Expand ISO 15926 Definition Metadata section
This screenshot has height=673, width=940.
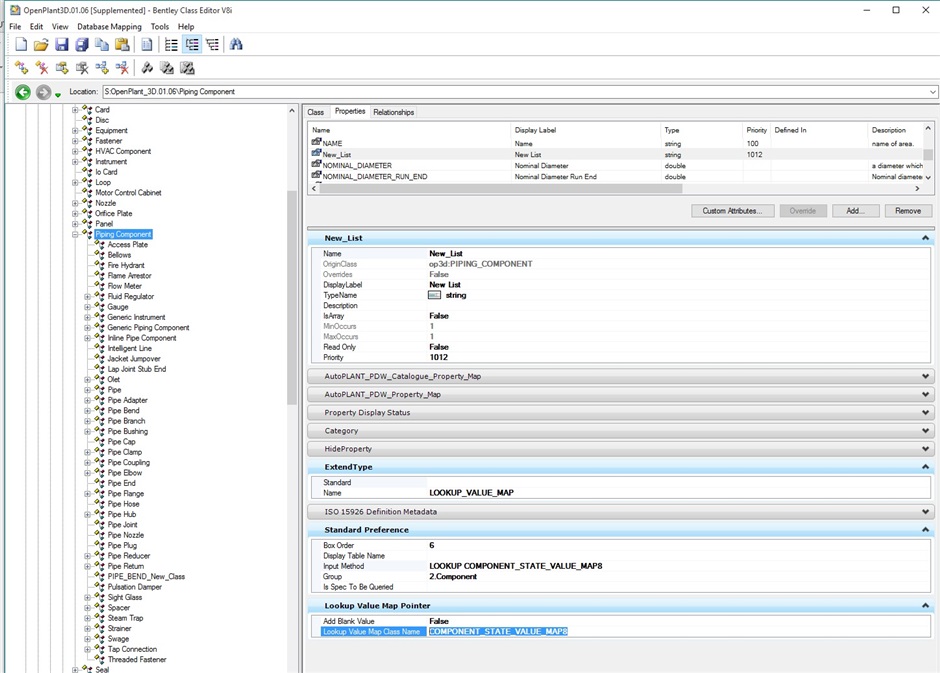(926, 512)
